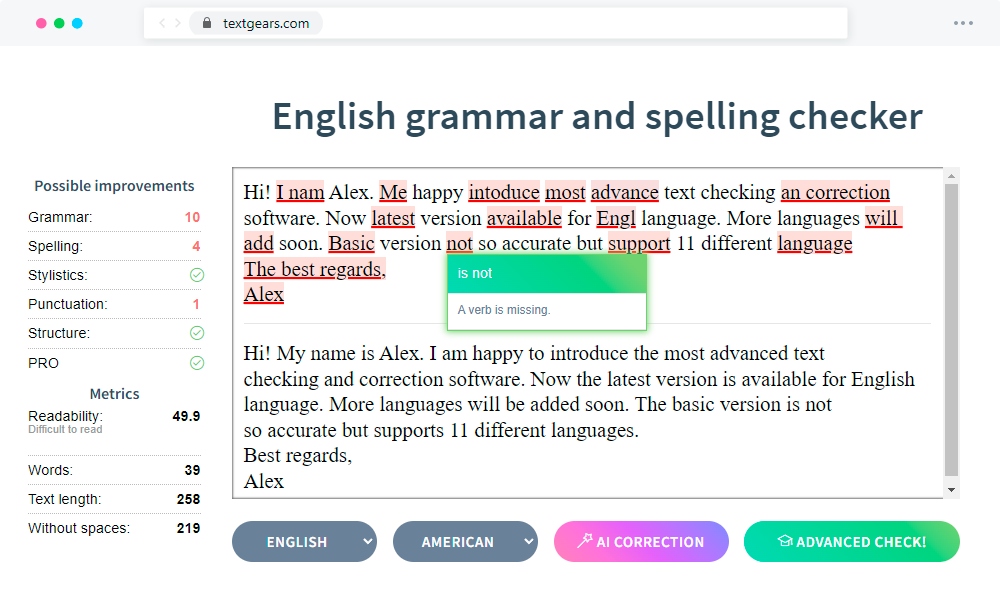Click the underlined error word 'intoduce'
1000x613 pixels.
(x=504, y=191)
